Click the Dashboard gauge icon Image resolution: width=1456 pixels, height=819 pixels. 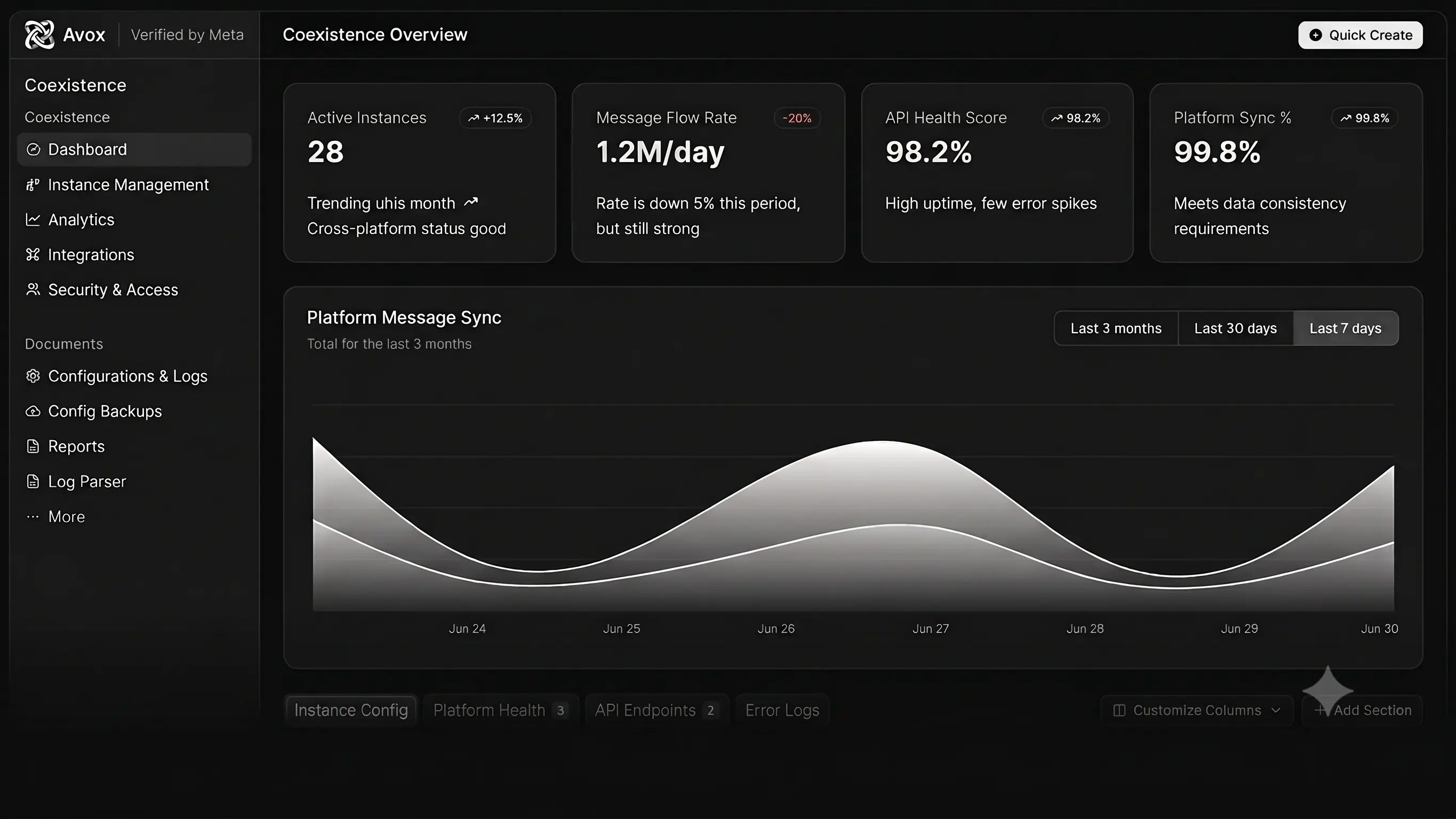point(34,149)
